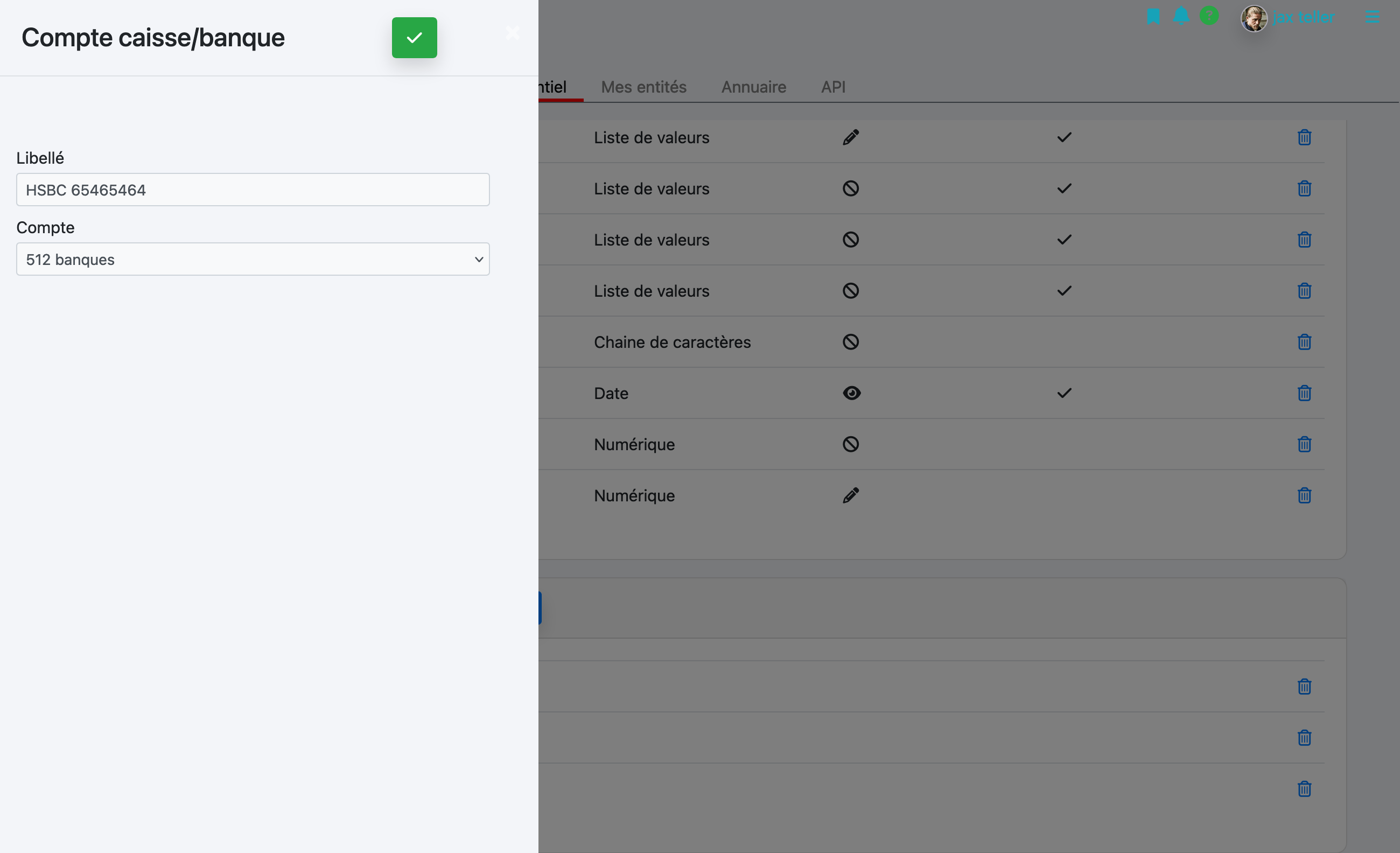Click pencil icon on last Numérique row
The width and height of the screenshot is (1400, 853).
851,495
